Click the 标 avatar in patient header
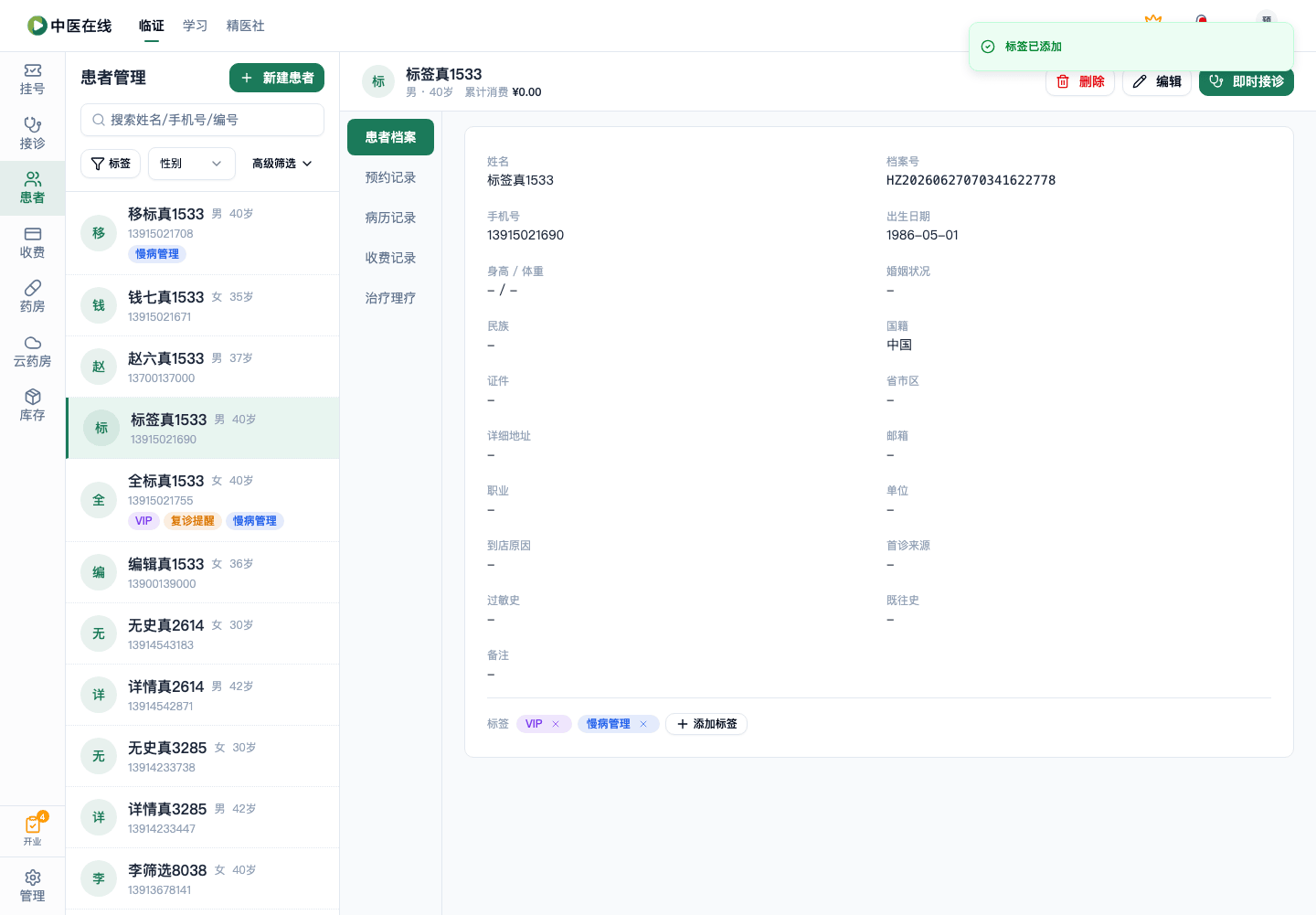Viewport: 1316px width, 915px height. click(378, 81)
